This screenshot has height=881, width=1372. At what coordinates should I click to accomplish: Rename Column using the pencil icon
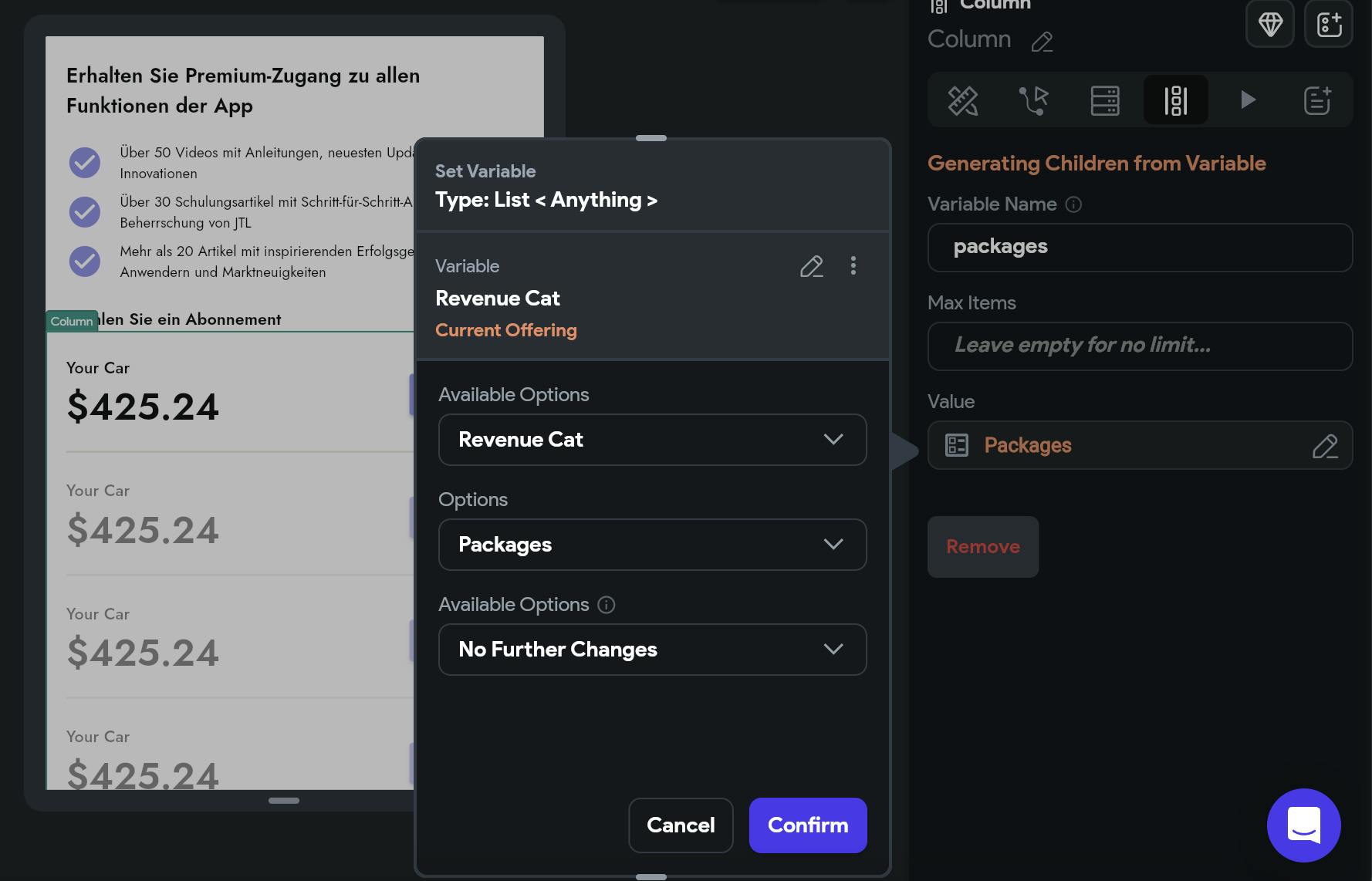[1042, 41]
